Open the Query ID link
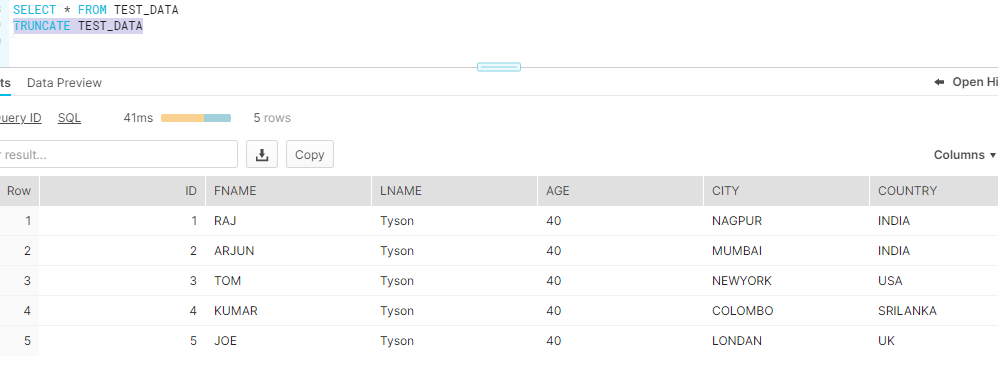The height and width of the screenshot is (378, 998). click(x=20, y=118)
